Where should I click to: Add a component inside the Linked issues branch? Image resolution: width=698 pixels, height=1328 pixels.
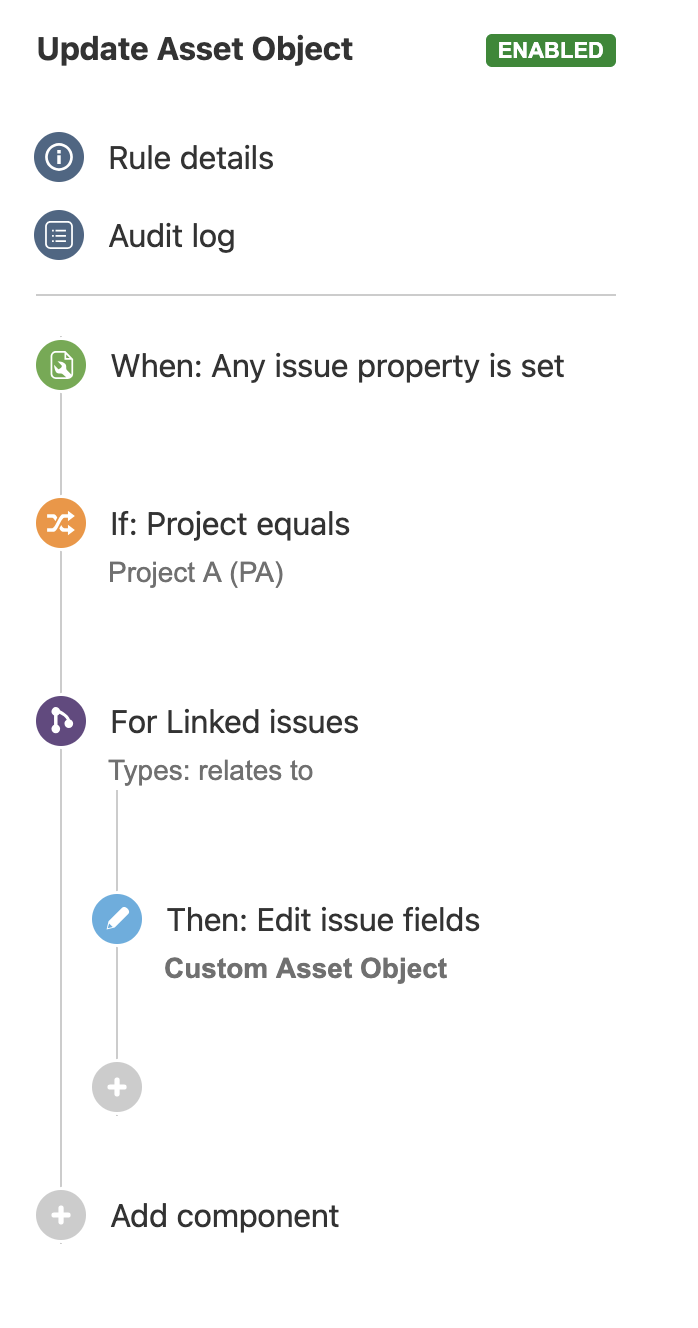click(117, 1087)
